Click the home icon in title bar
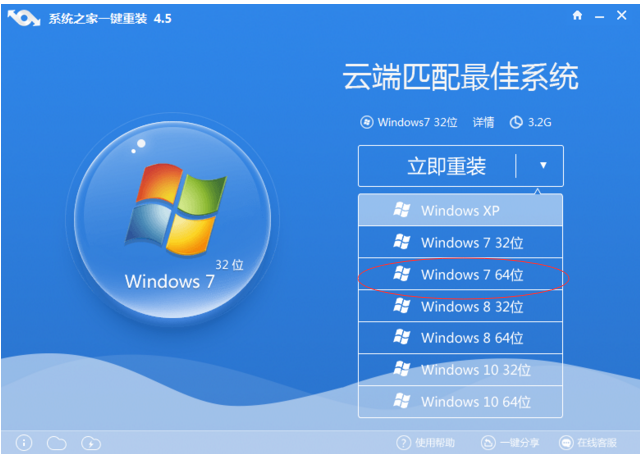The width and height of the screenshot is (640, 454). click(577, 17)
